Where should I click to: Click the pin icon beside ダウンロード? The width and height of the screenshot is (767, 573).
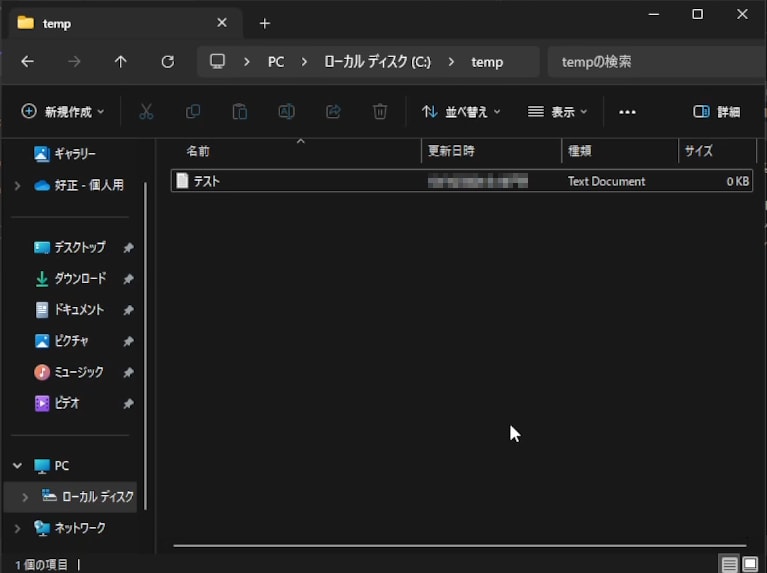coord(128,279)
